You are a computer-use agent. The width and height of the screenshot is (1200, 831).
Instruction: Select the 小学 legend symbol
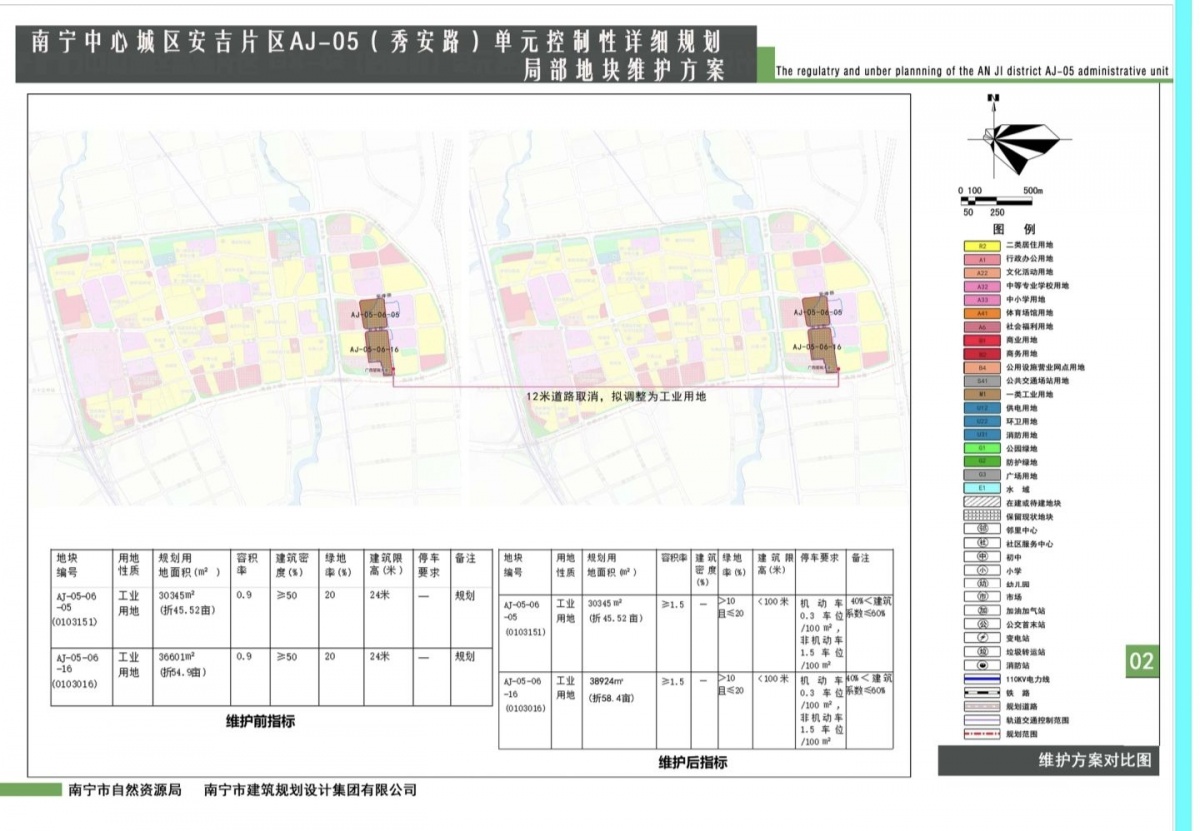984,570
